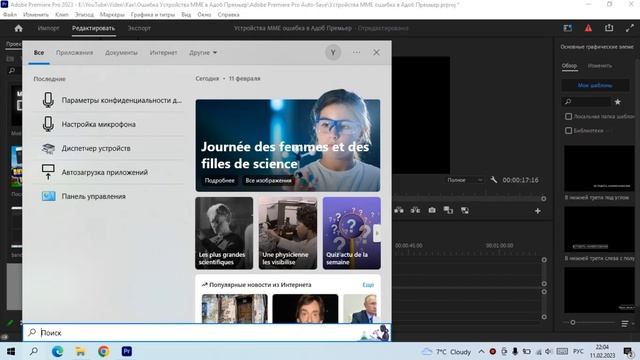Click the Мои шаблоны button
Image resolution: width=640 pixels, height=360 pixels.
[x=595, y=85]
